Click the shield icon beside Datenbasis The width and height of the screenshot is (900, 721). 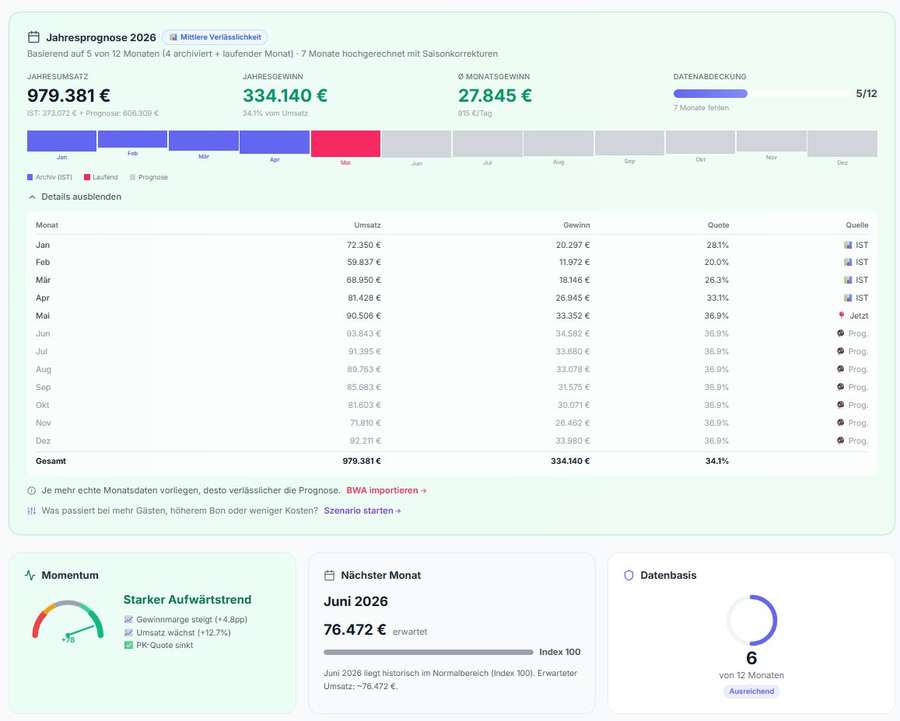pos(629,575)
